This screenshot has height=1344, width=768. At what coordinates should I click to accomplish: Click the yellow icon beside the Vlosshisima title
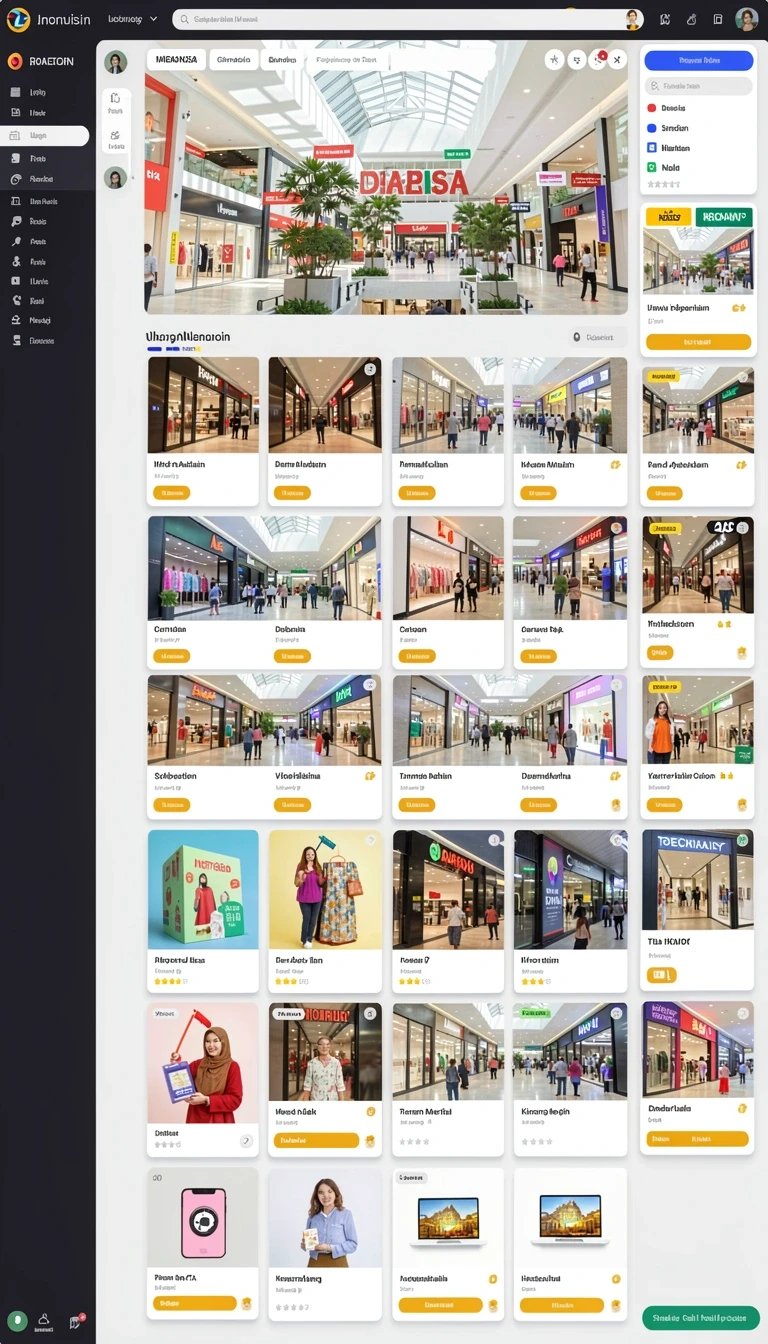coord(370,775)
